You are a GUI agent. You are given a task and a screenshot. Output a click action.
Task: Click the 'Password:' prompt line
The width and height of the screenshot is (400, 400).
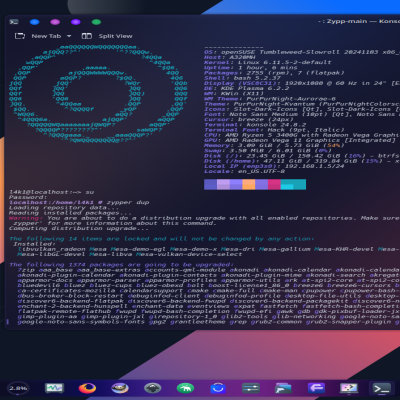click(x=28, y=197)
